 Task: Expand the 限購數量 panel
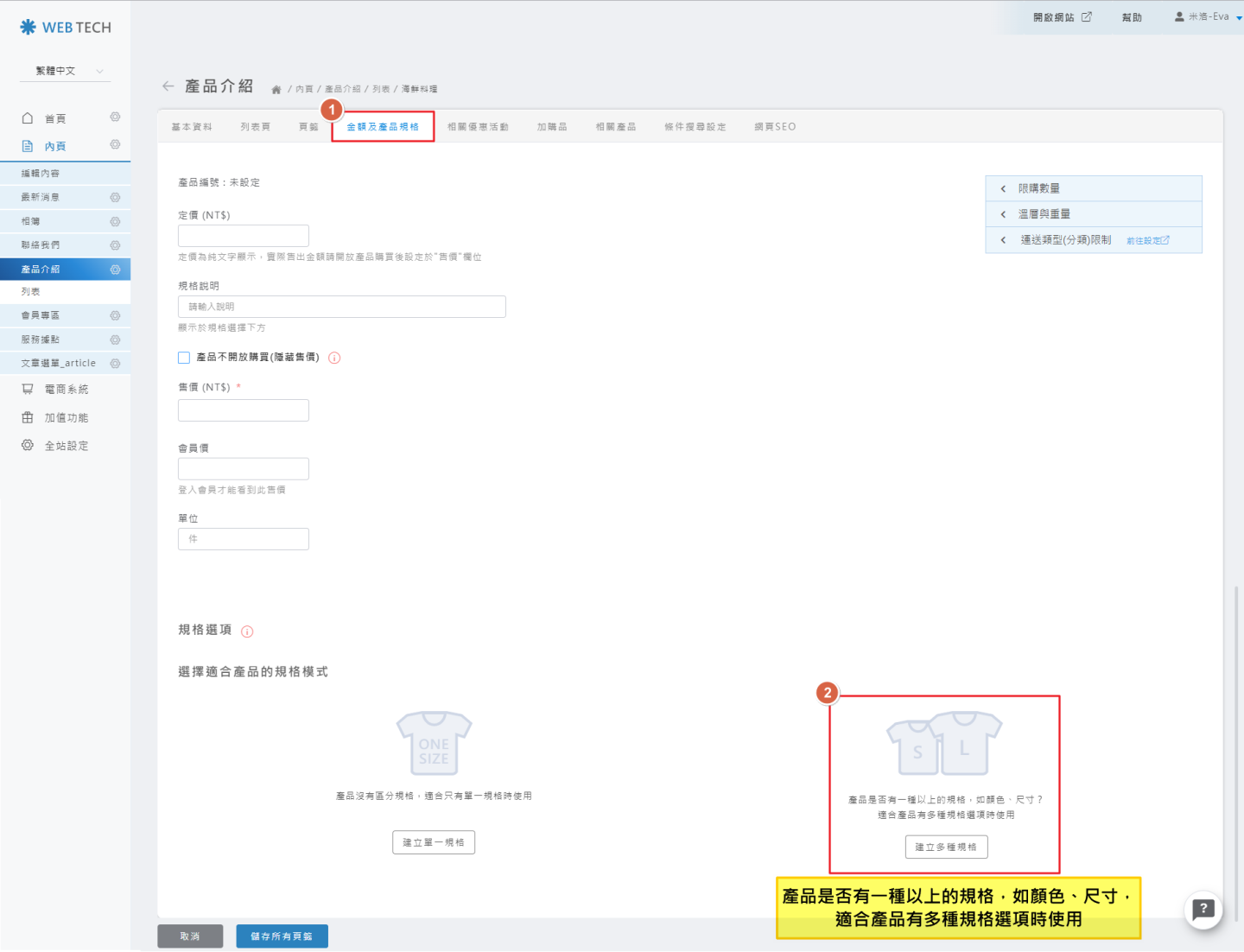pos(1093,188)
